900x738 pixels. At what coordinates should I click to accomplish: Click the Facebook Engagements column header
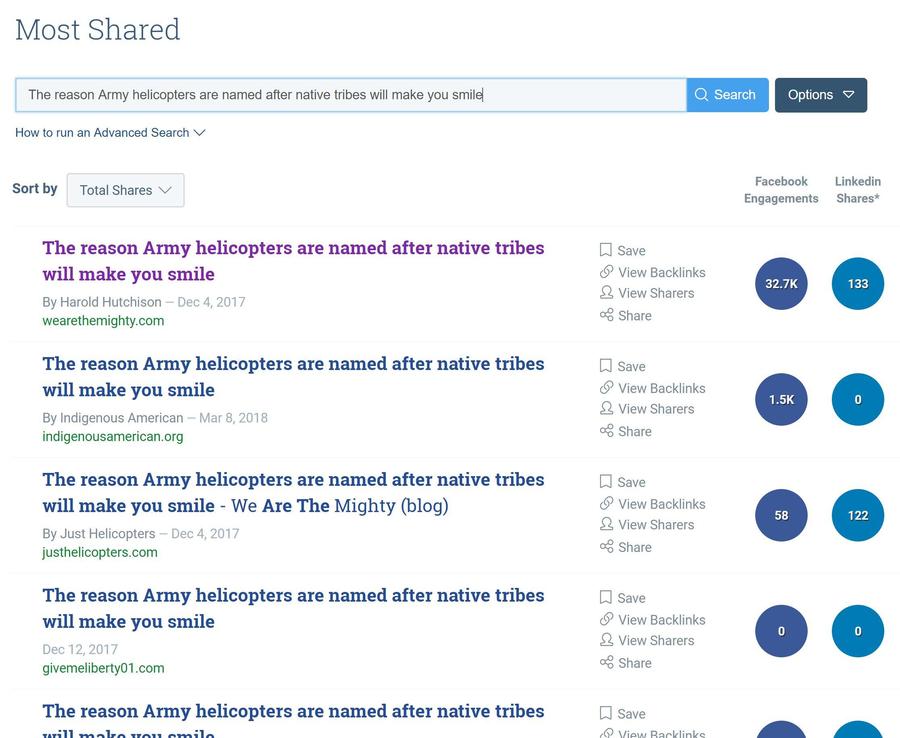pos(781,190)
